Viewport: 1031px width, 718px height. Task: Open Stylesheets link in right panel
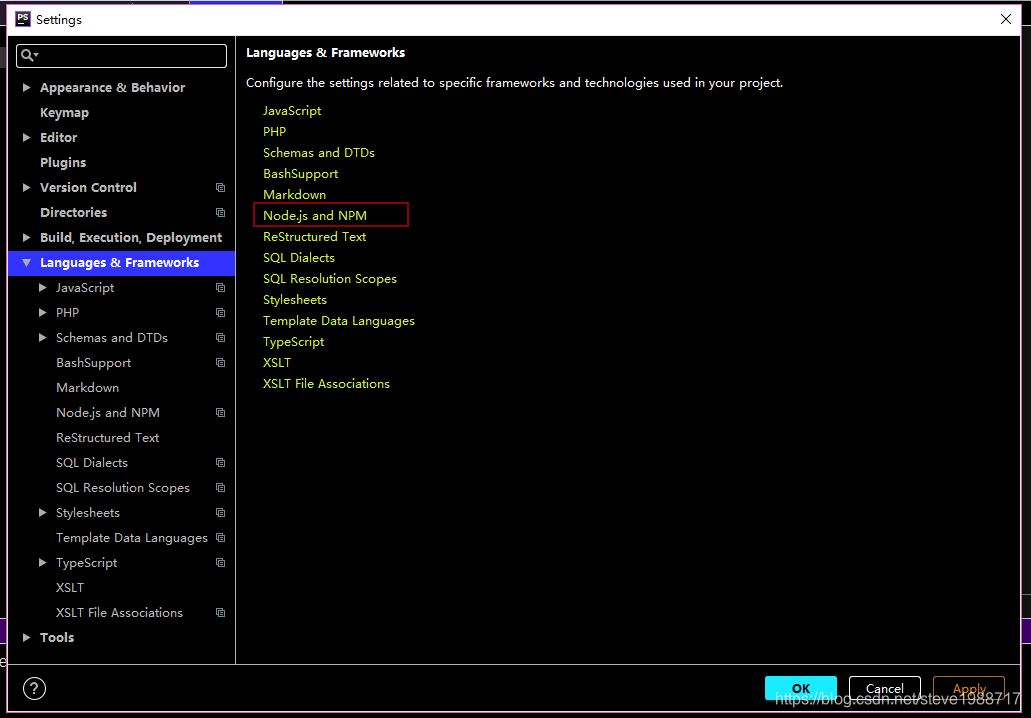click(295, 300)
